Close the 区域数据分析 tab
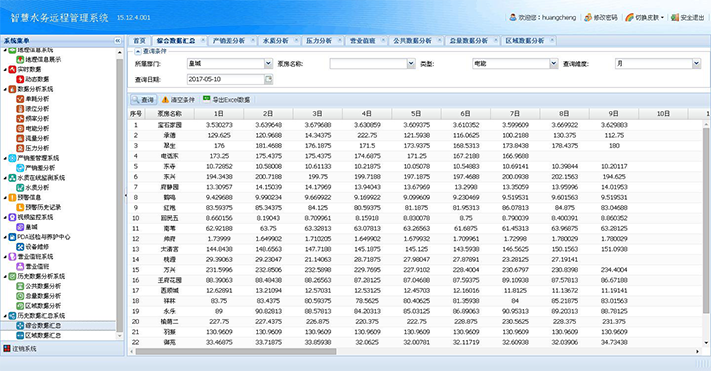This screenshot has width=711, height=371. pyautogui.click(x=552, y=40)
